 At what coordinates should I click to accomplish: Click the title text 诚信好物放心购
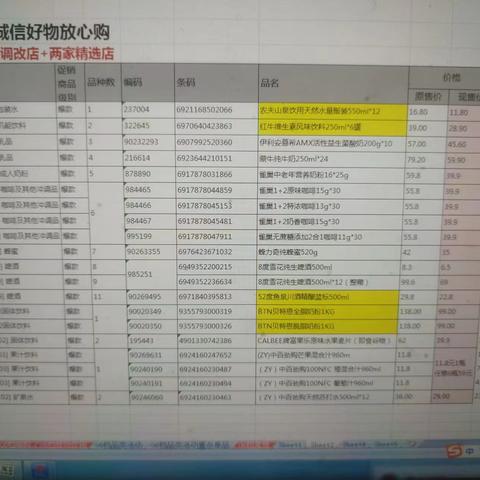coord(55,32)
